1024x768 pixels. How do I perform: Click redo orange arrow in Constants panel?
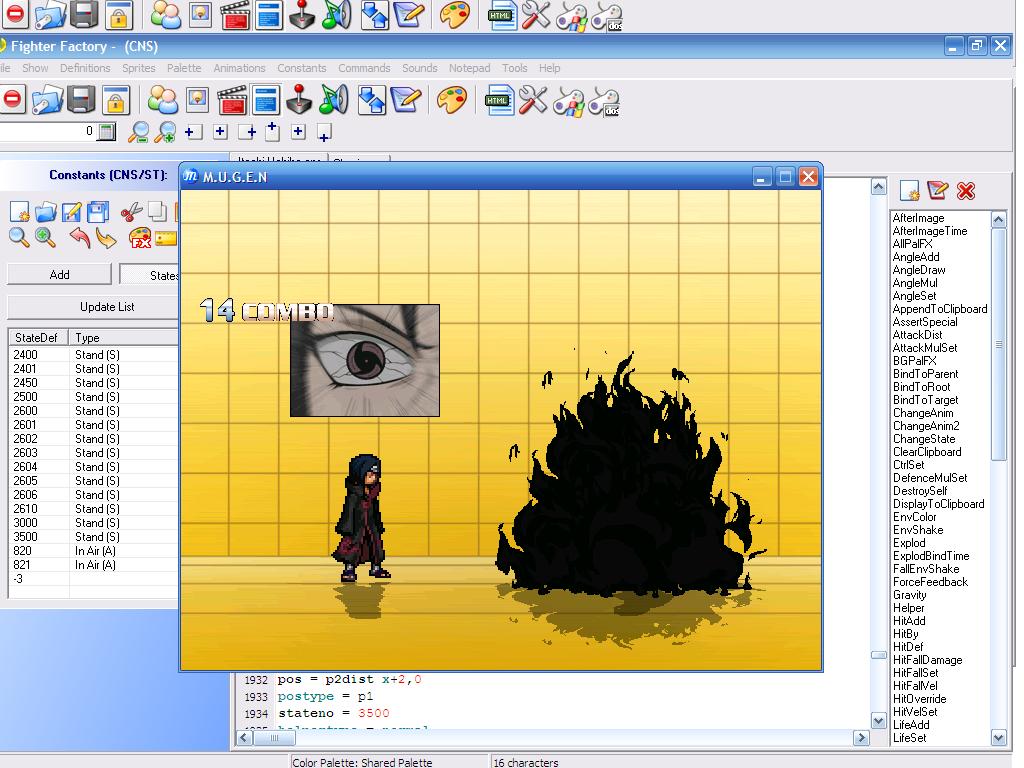106,238
